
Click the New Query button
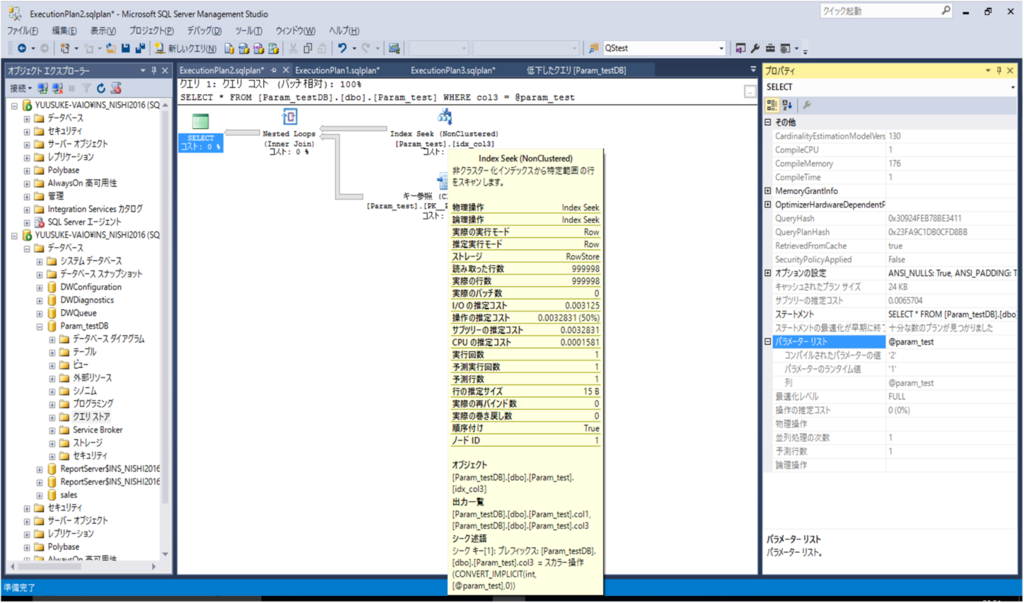tap(185, 48)
